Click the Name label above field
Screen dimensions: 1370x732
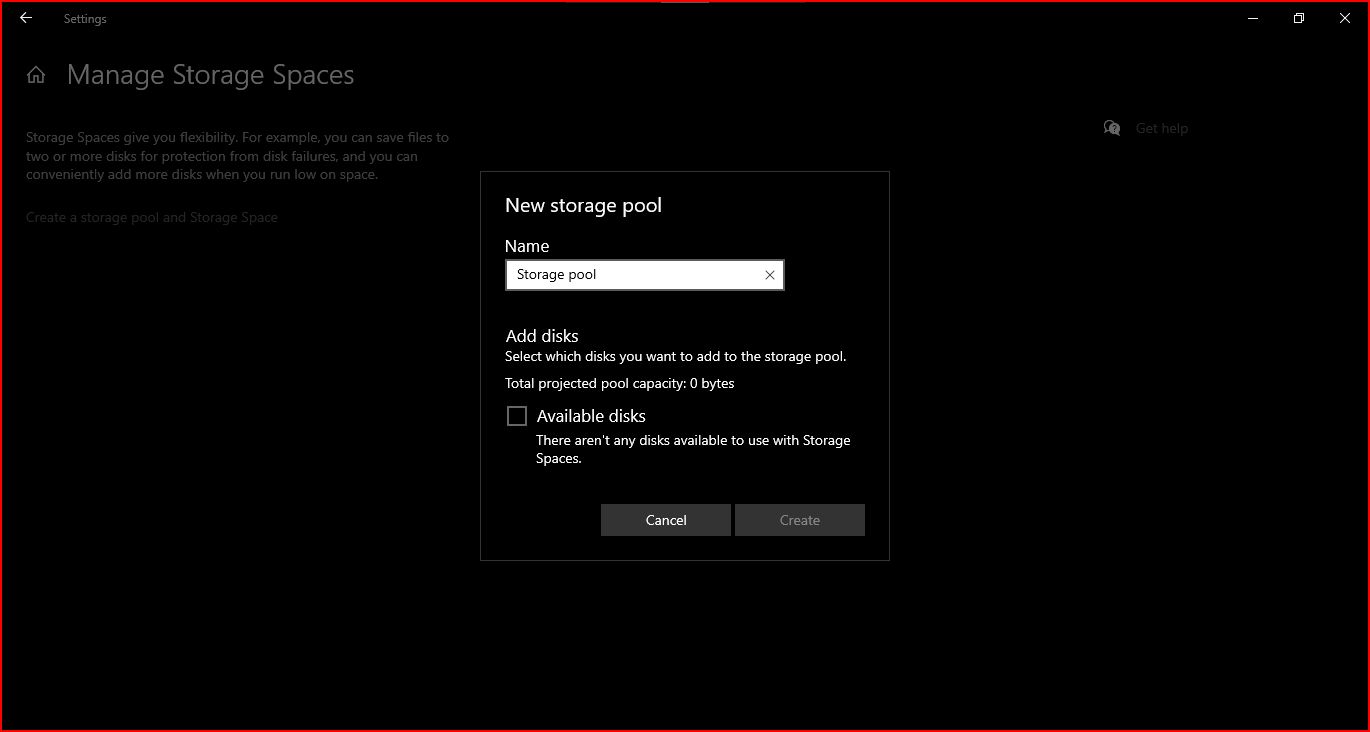coord(527,246)
